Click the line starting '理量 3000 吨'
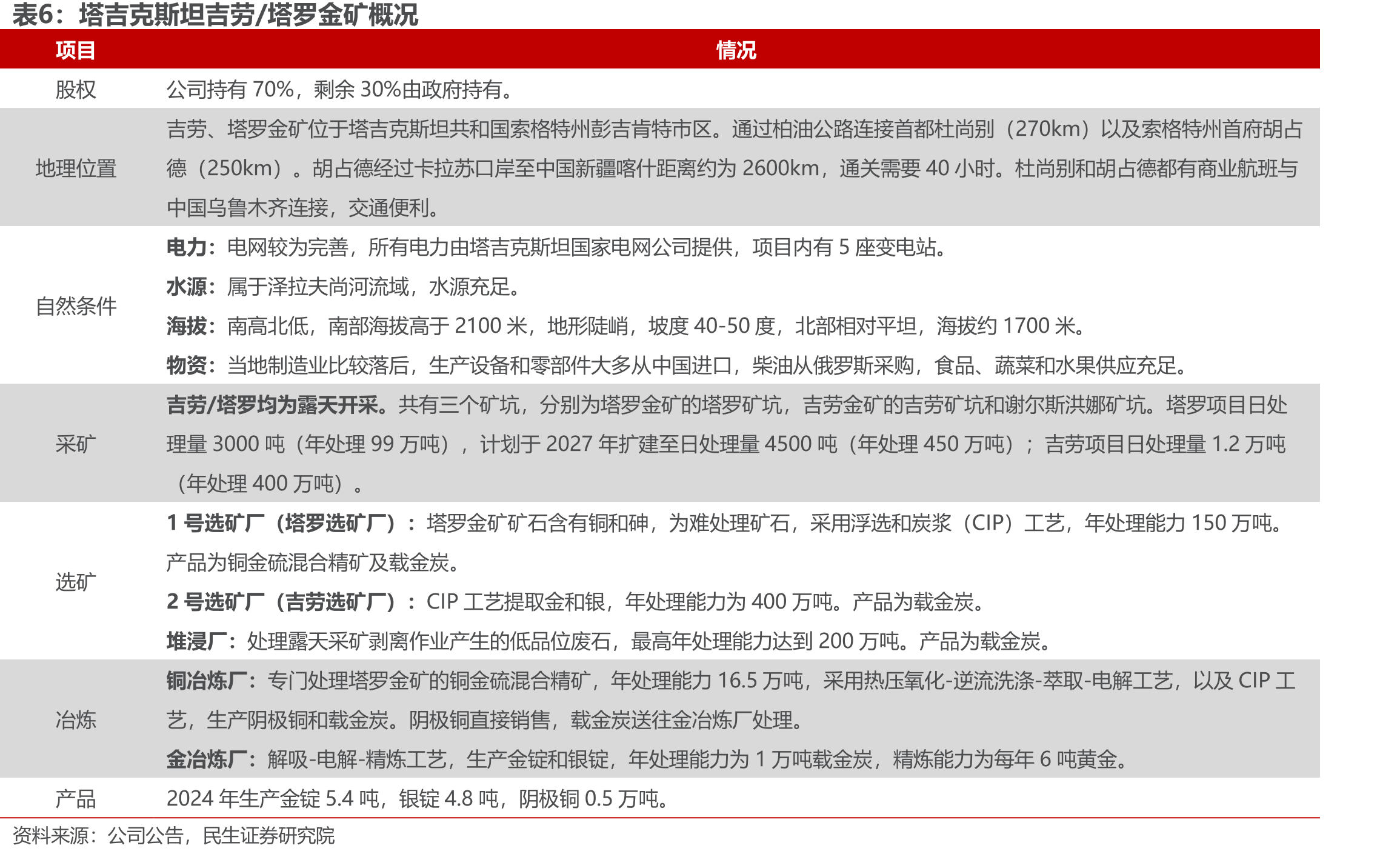 click(x=726, y=444)
